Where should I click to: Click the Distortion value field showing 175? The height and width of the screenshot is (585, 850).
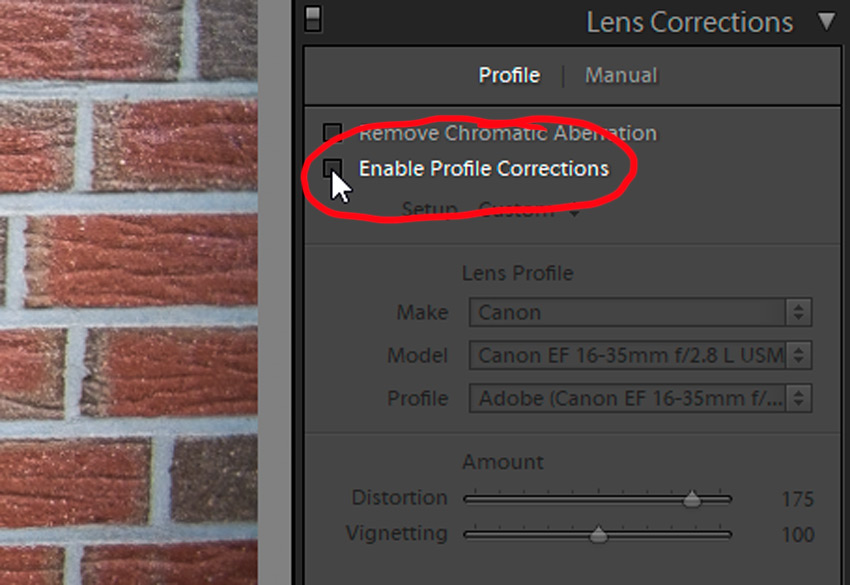797,499
